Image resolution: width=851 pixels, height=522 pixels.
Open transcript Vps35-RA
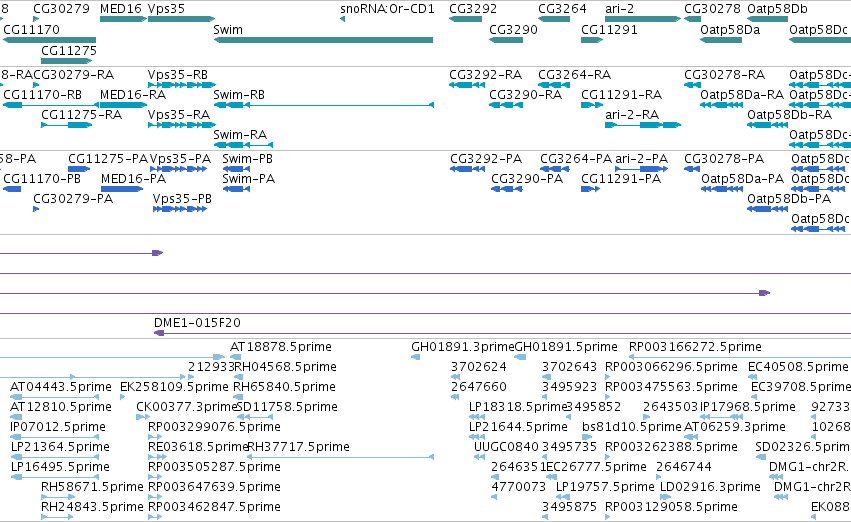point(182,125)
